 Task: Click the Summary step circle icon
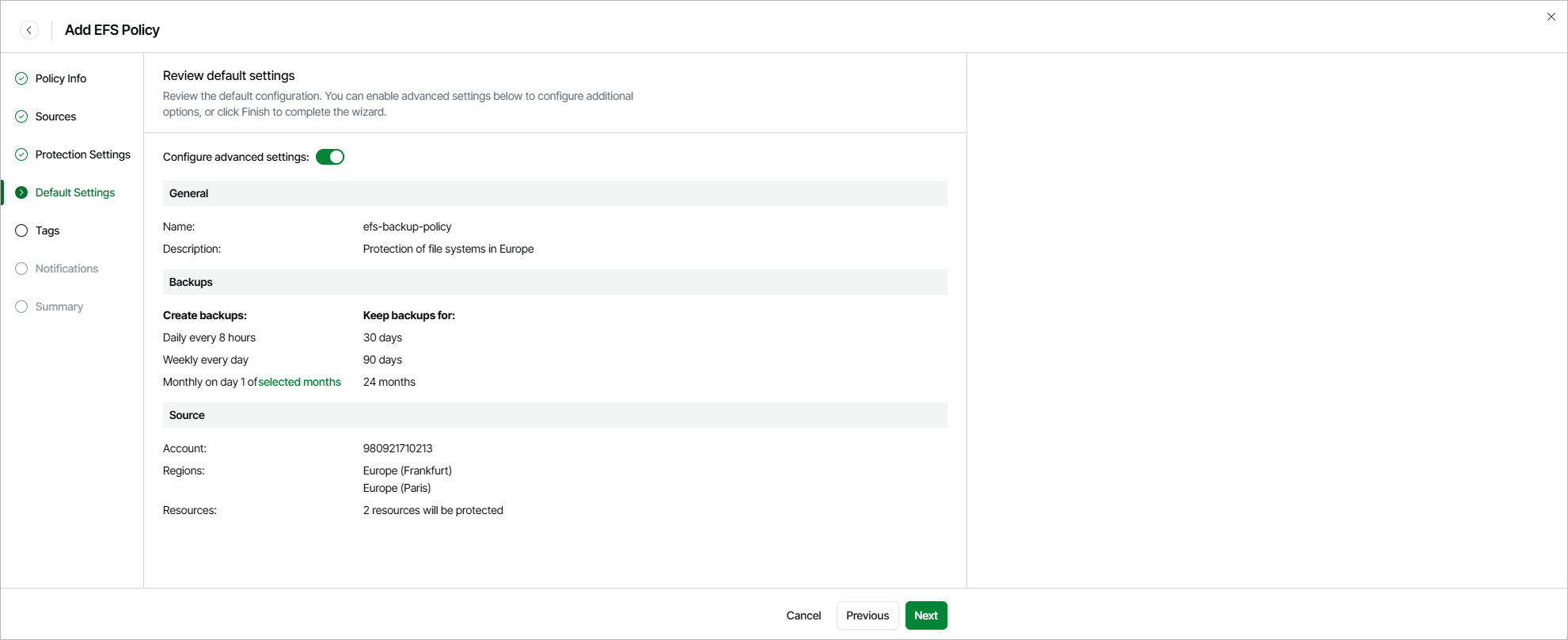coord(21,307)
